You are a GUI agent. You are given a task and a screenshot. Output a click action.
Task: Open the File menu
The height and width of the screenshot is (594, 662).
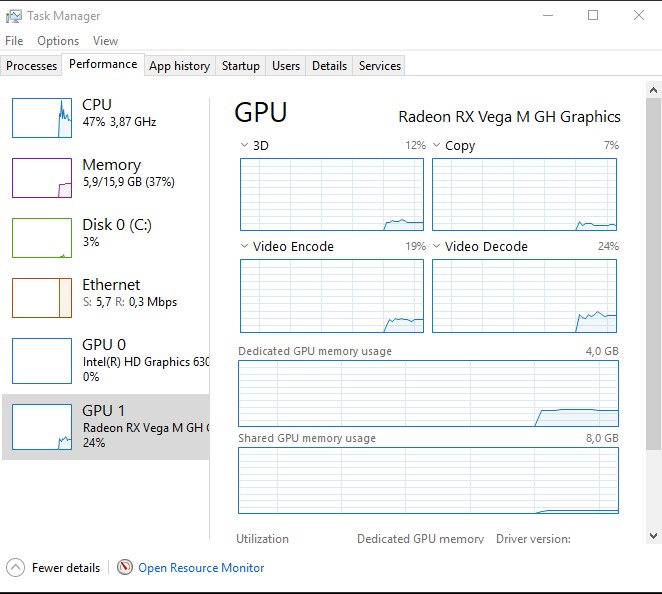[x=14, y=41]
